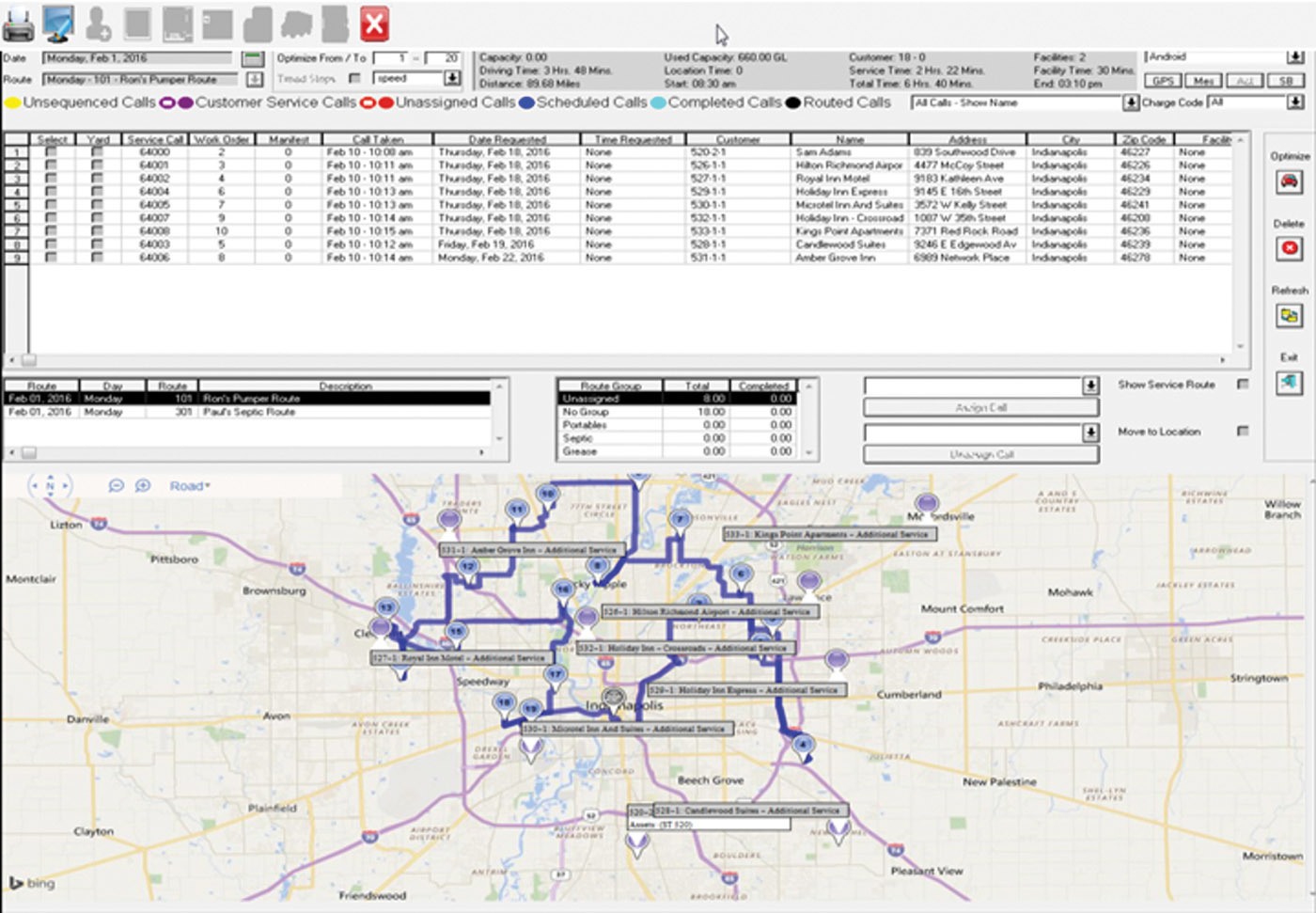This screenshot has width=1316, height=913.
Task: Click the Optimize car icon
Action: click(x=1289, y=181)
